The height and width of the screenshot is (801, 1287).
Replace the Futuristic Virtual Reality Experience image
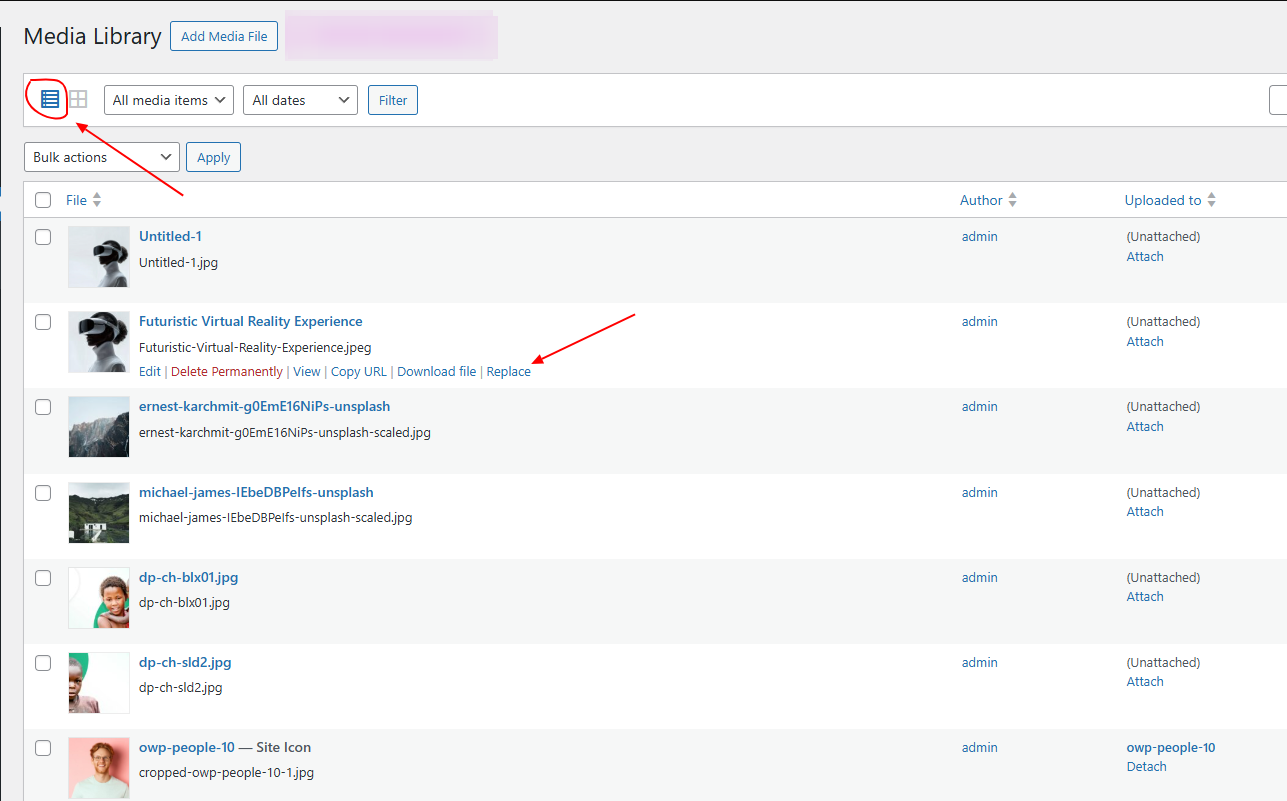(508, 371)
